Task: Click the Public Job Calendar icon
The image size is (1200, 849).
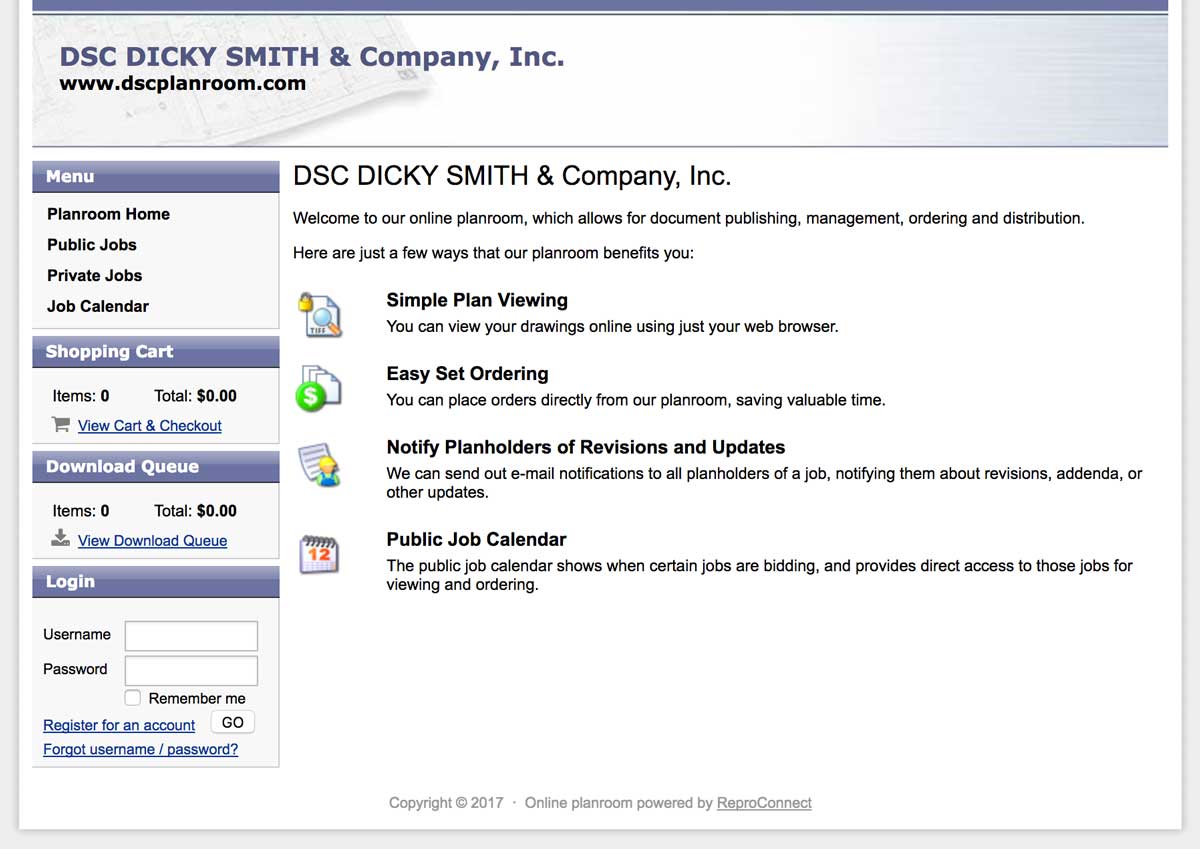Action: click(320, 554)
